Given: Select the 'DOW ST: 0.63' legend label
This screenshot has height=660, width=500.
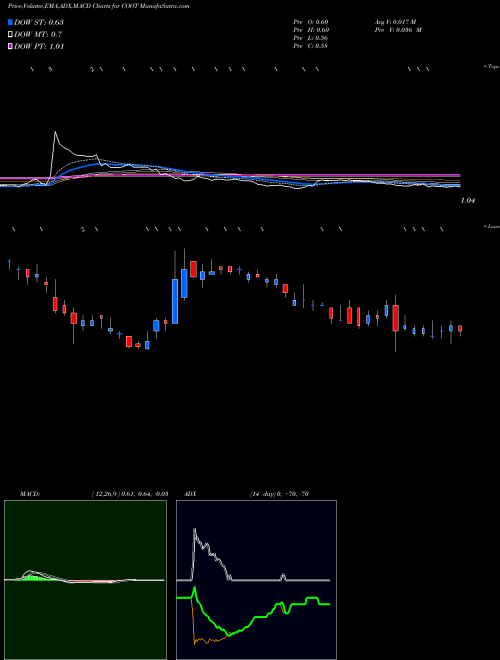Looking at the screenshot, I should (39, 22).
